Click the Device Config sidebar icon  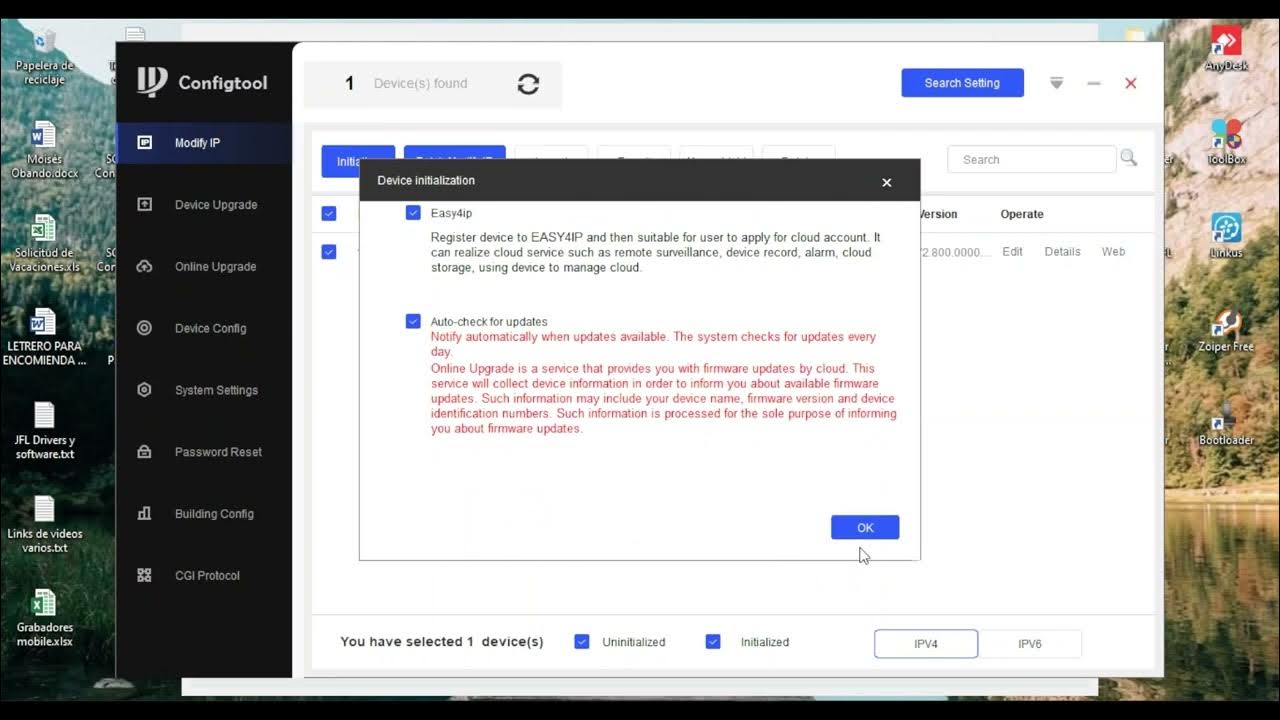click(144, 328)
